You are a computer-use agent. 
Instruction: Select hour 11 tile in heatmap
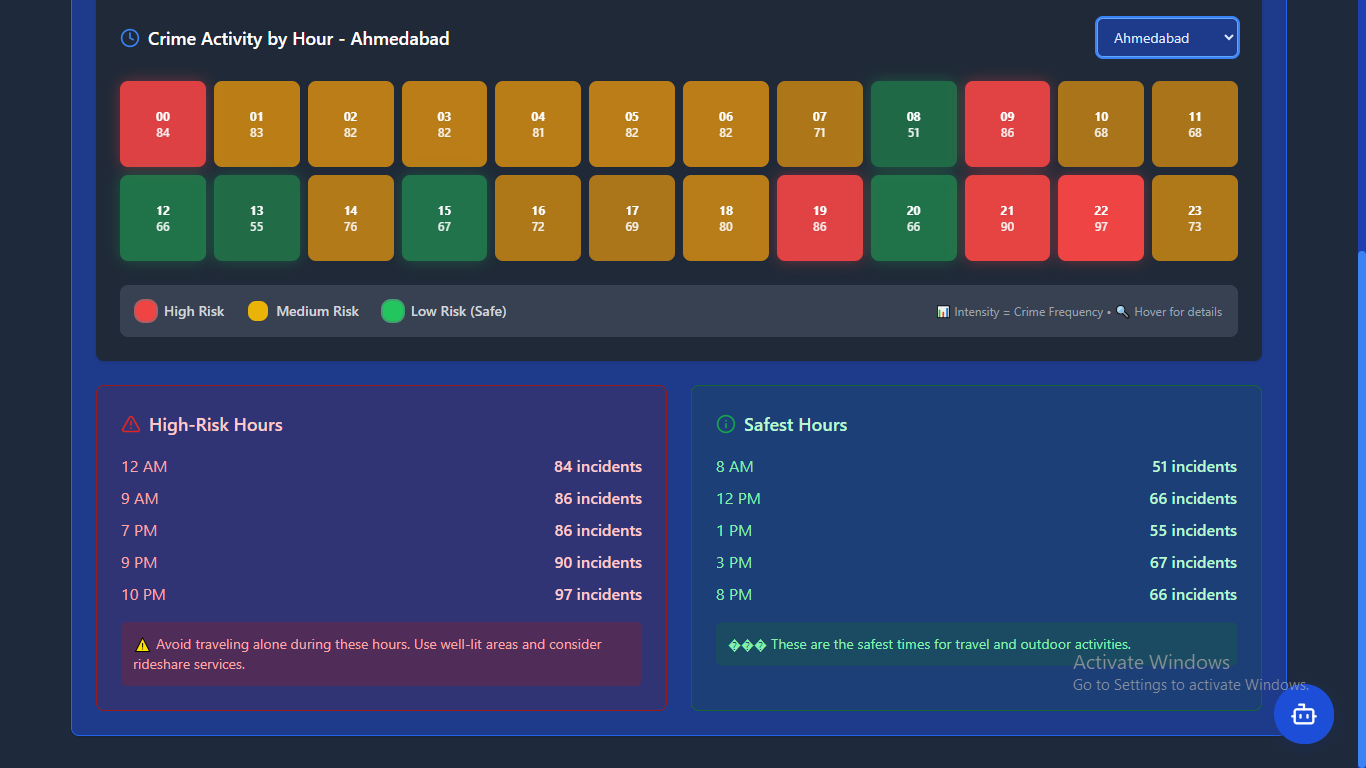click(1195, 124)
